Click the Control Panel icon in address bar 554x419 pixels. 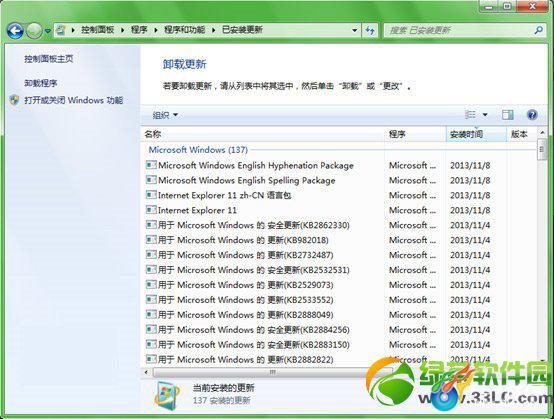click(x=61, y=30)
